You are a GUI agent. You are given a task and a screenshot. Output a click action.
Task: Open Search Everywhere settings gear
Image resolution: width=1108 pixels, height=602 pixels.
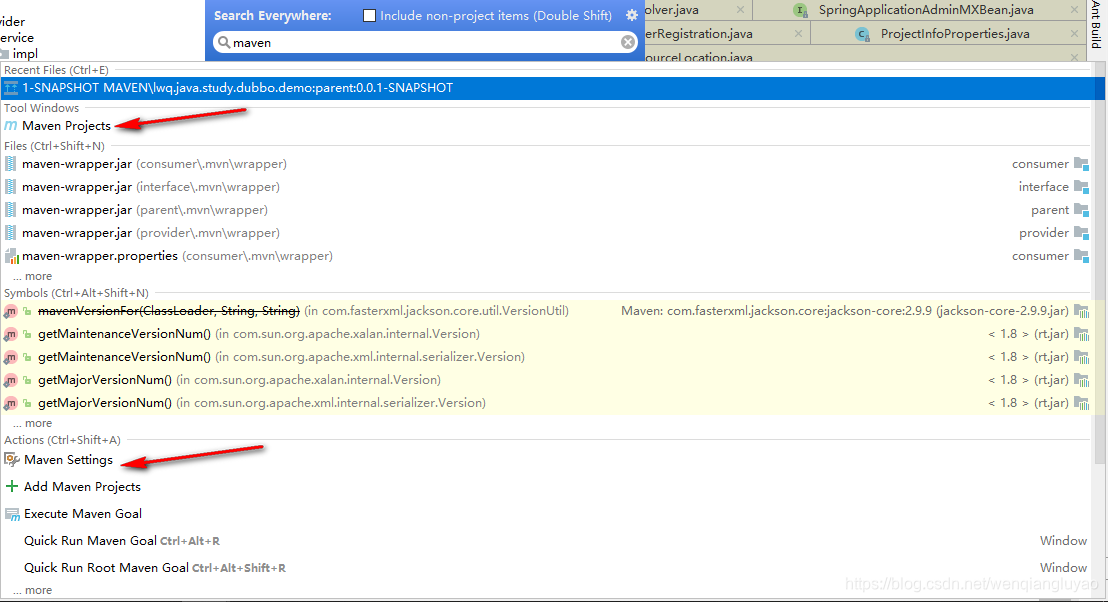pyautogui.click(x=632, y=15)
